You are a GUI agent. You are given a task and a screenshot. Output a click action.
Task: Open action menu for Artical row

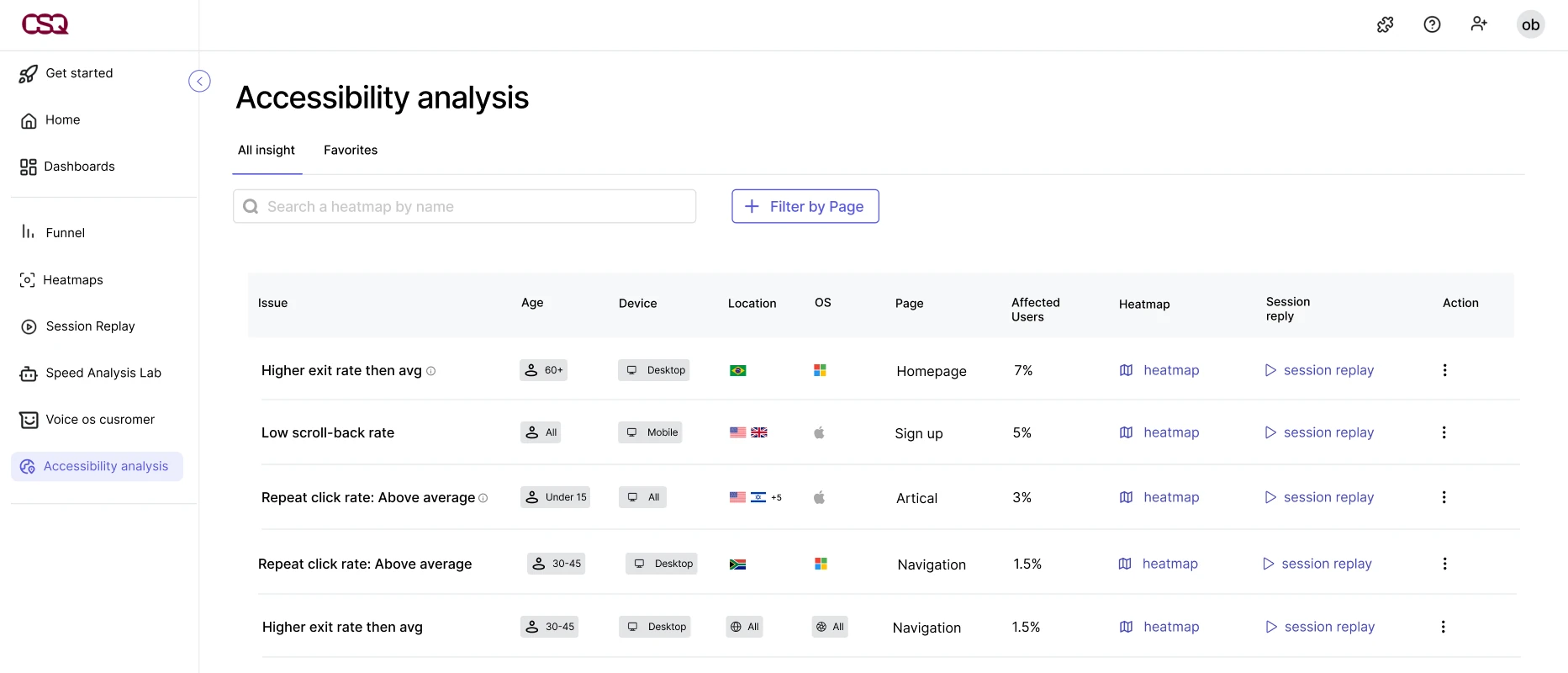click(1444, 497)
